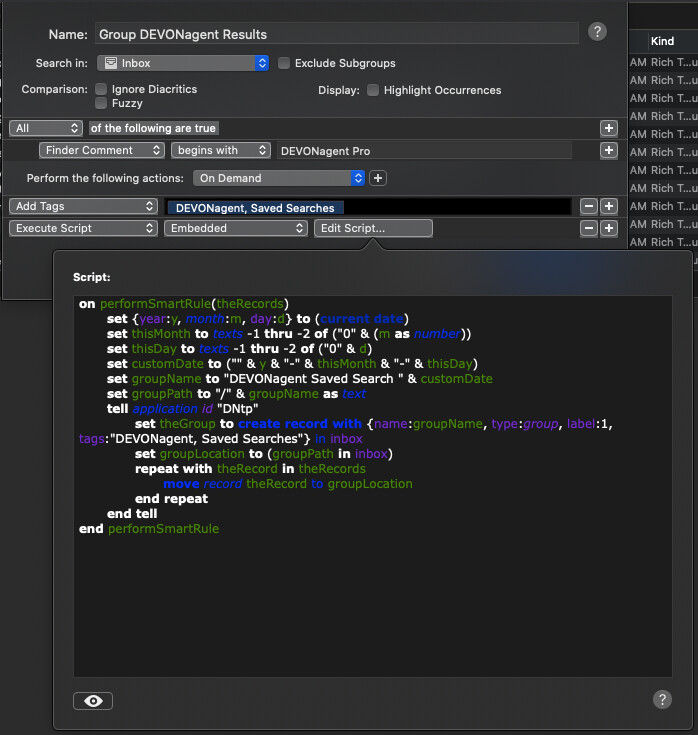
Task: Toggle the script preview eye button
Action: 93,701
